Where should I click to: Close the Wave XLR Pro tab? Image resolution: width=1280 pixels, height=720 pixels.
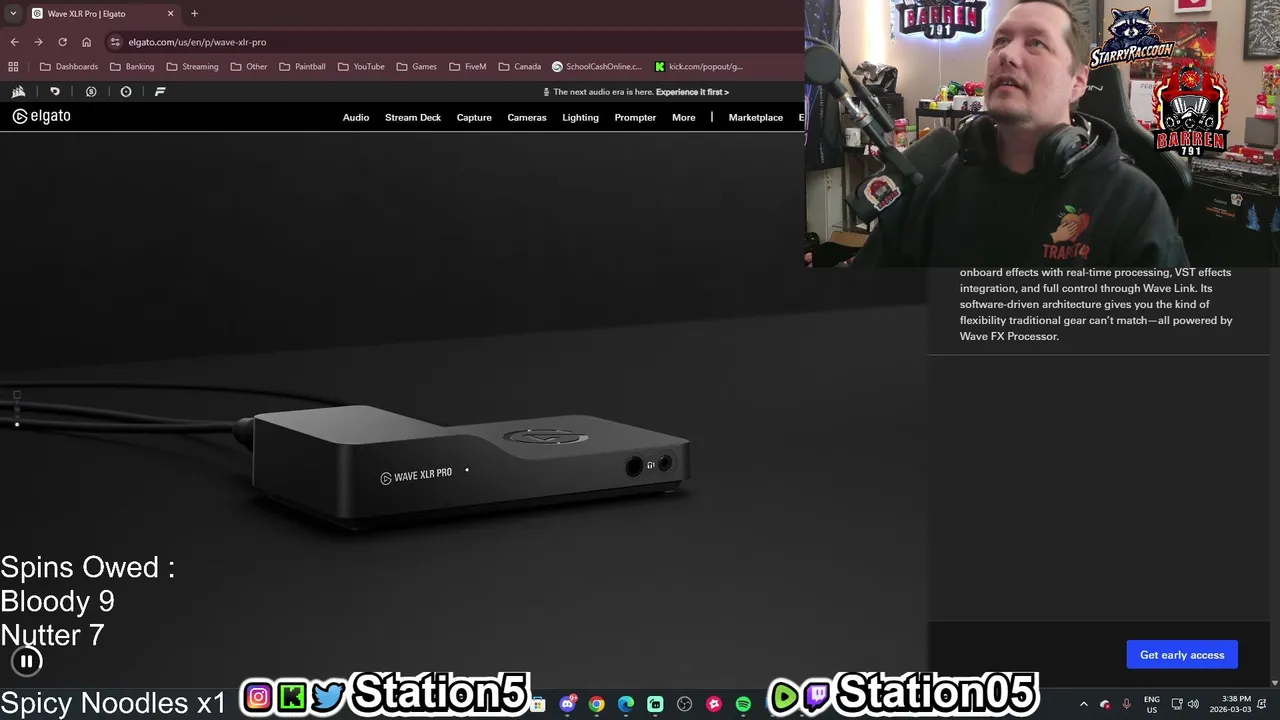170,14
